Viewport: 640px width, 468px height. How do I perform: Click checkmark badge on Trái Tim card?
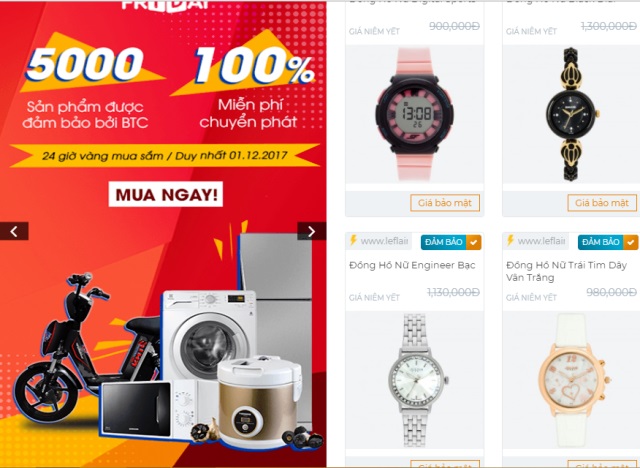(x=630, y=242)
